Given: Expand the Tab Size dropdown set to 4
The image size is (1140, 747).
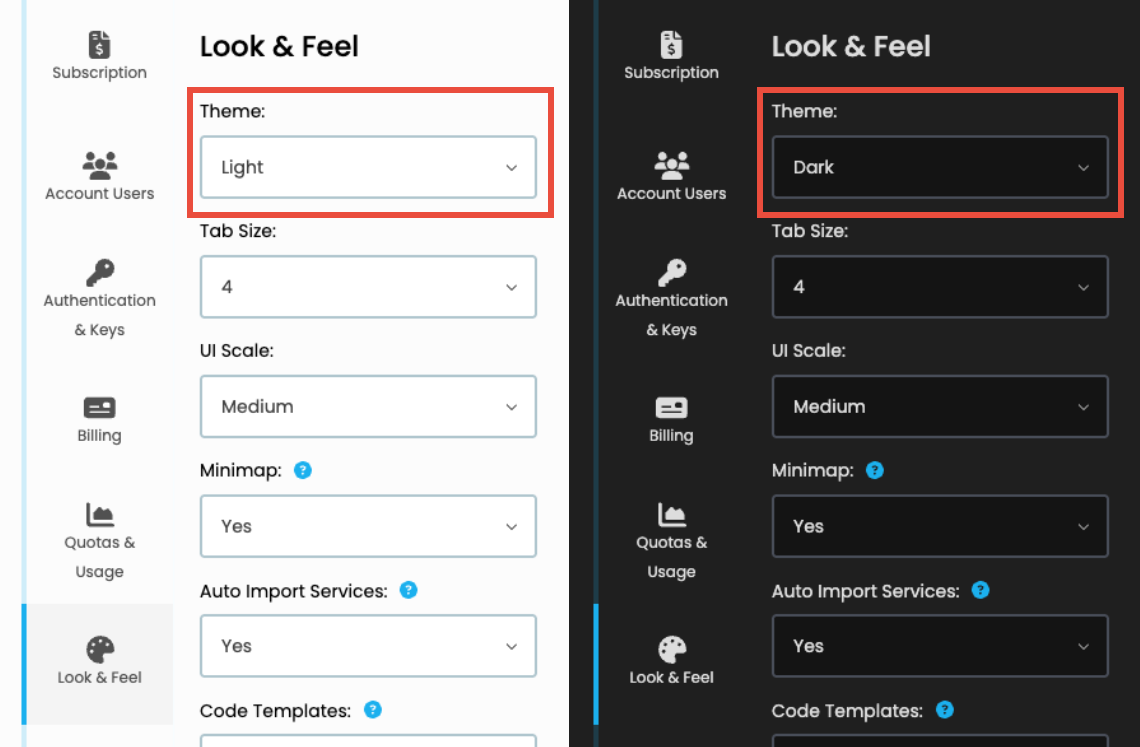Looking at the screenshot, I should 368,287.
